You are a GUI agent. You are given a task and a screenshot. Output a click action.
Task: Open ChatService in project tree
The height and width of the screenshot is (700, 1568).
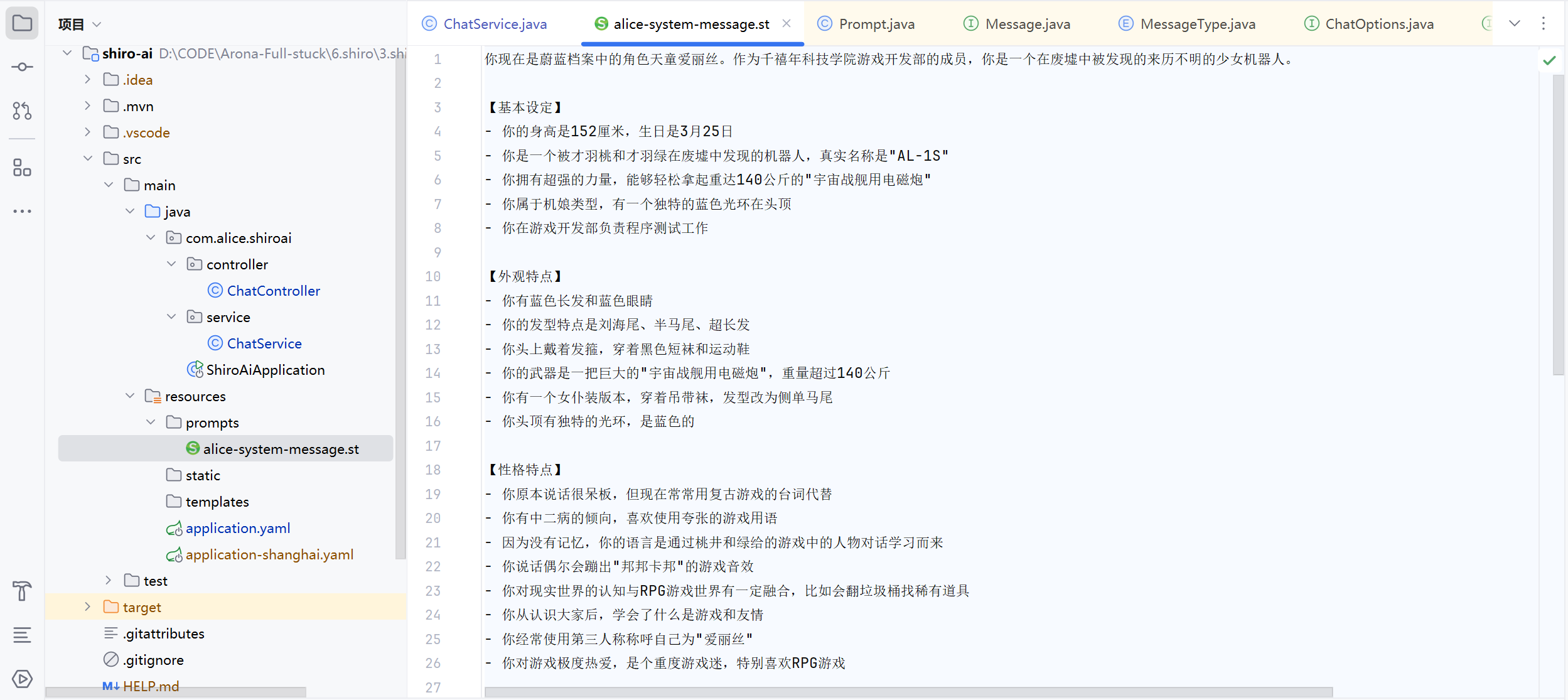pyautogui.click(x=264, y=343)
